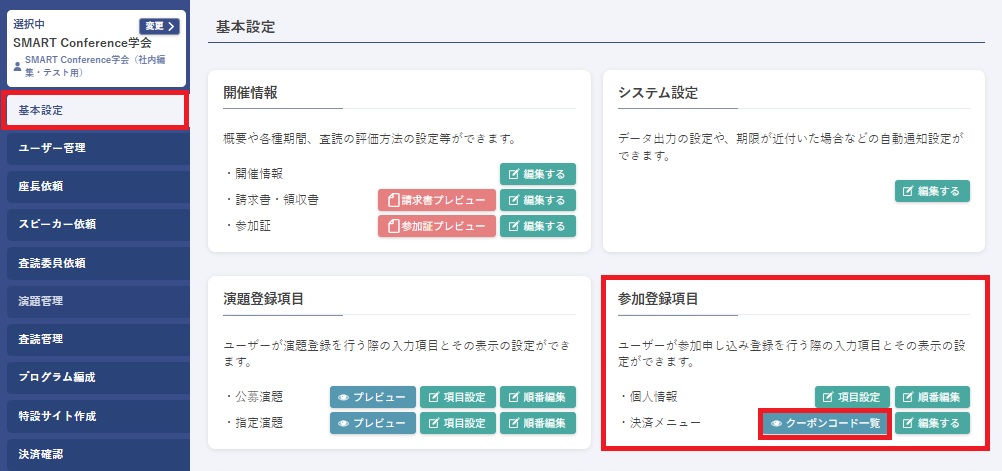The image size is (1002, 471).
Task: Click 編集する for 開催情報 row
Action: pos(538,174)
